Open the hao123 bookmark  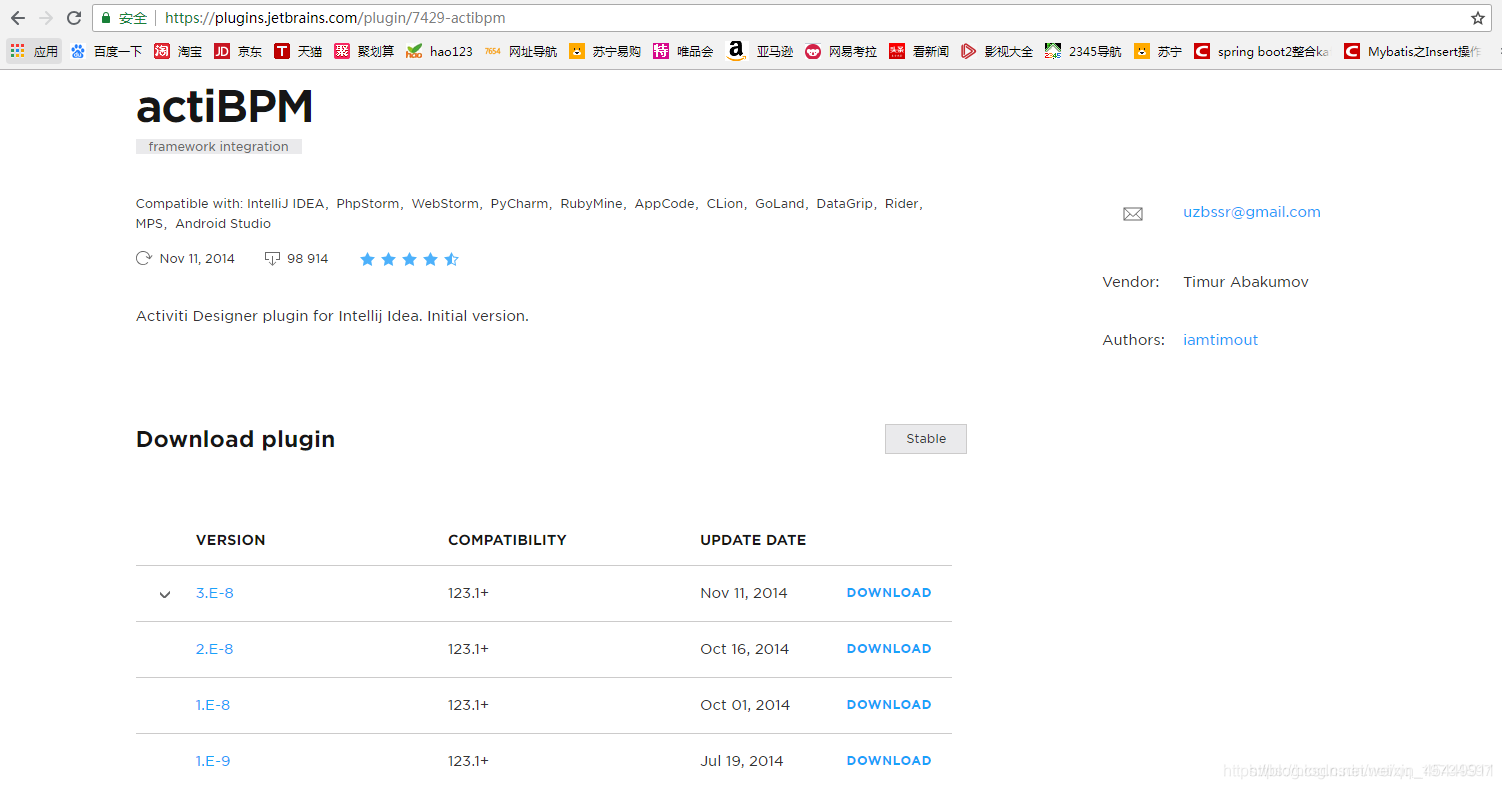439,51
